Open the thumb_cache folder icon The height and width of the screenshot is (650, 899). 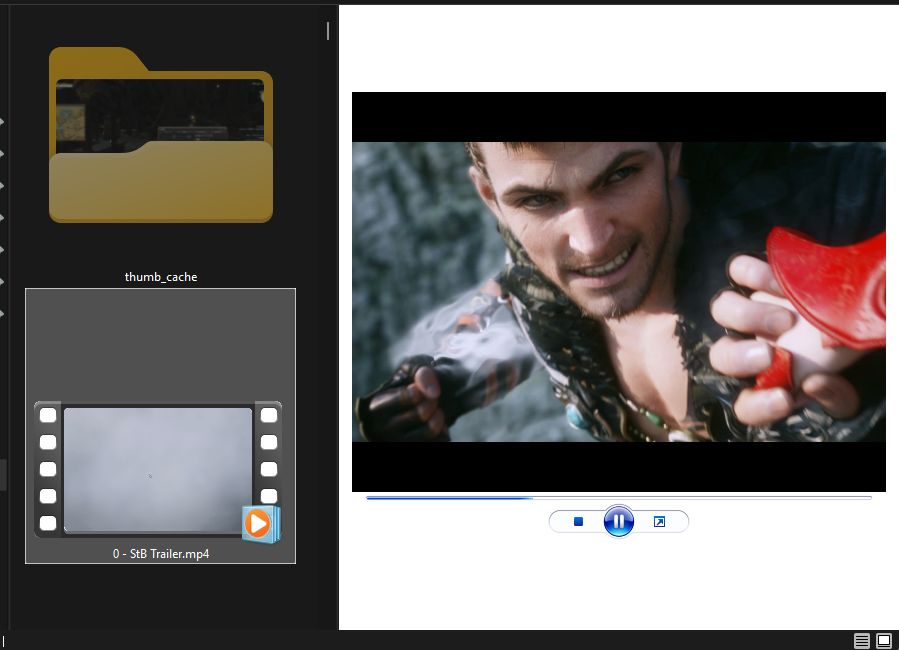[161, 135]
